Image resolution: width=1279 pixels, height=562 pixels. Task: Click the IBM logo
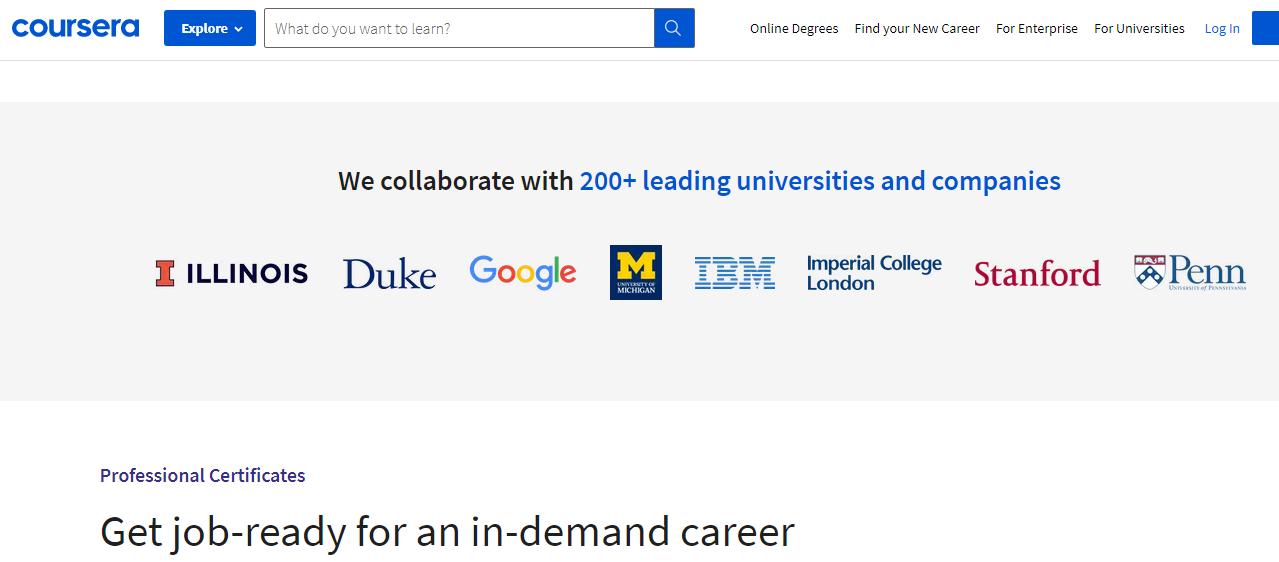tap(734, 273)
